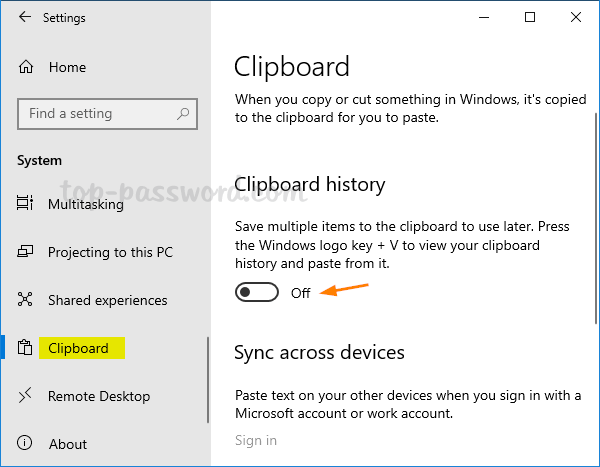The height and width of the screenshot is (467, 600).
Task: Go to Settings Home
Action: 67,67
